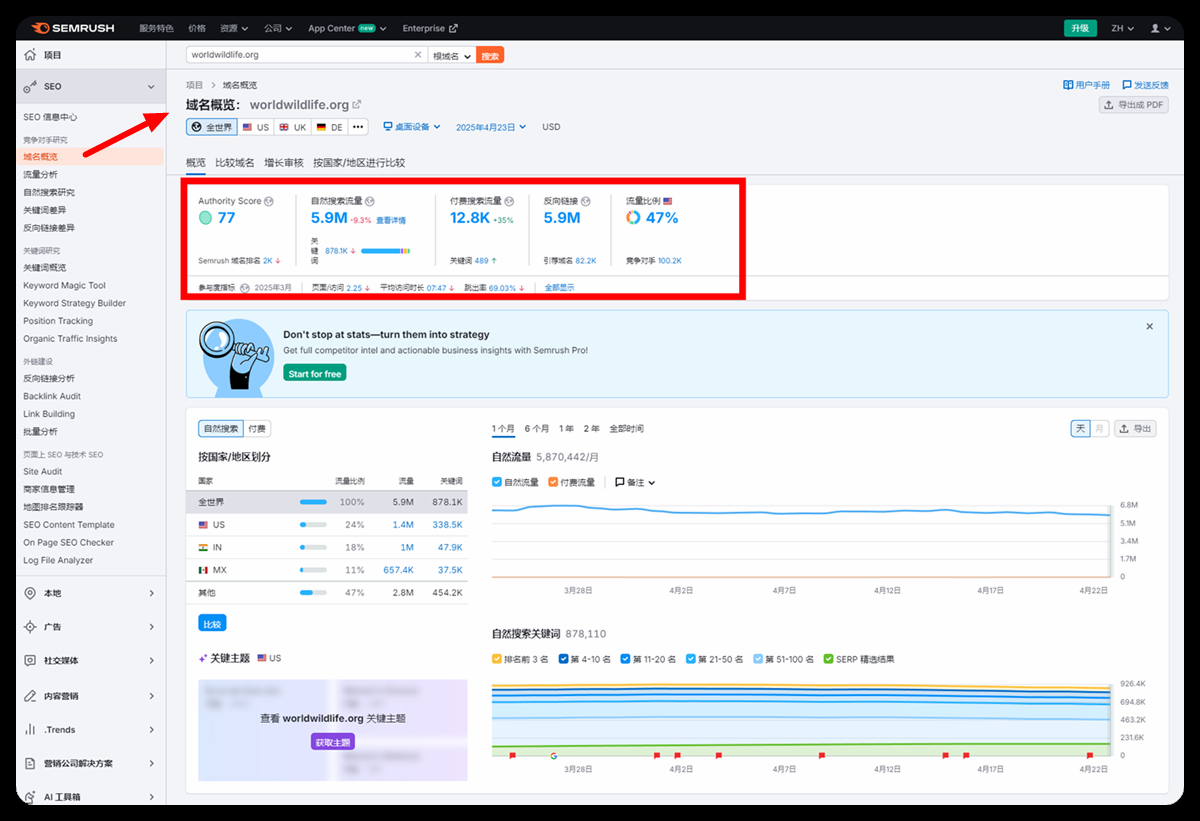The height and width of the screenshot is (821, 1200).
Task: Click info icon next to 参与度指标
Action: click(245, 287)
